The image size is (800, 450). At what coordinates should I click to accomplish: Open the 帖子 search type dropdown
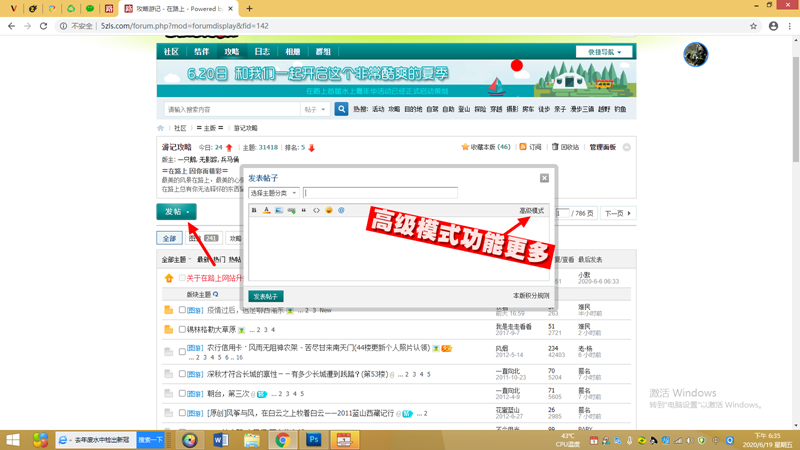315,109
